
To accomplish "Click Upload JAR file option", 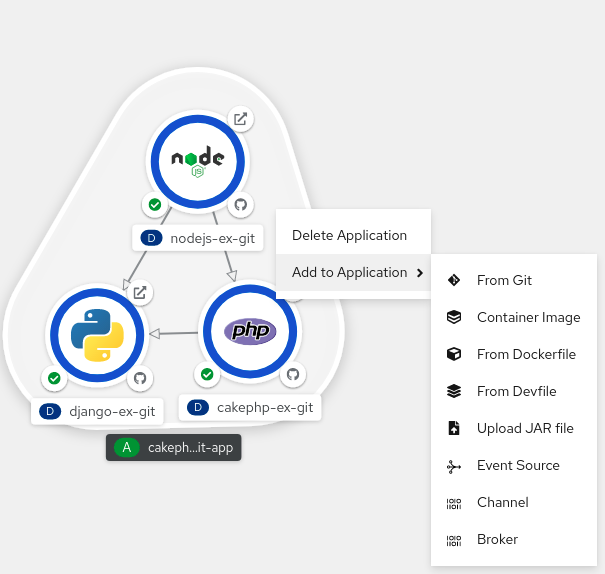I will [x=525, y=428].
